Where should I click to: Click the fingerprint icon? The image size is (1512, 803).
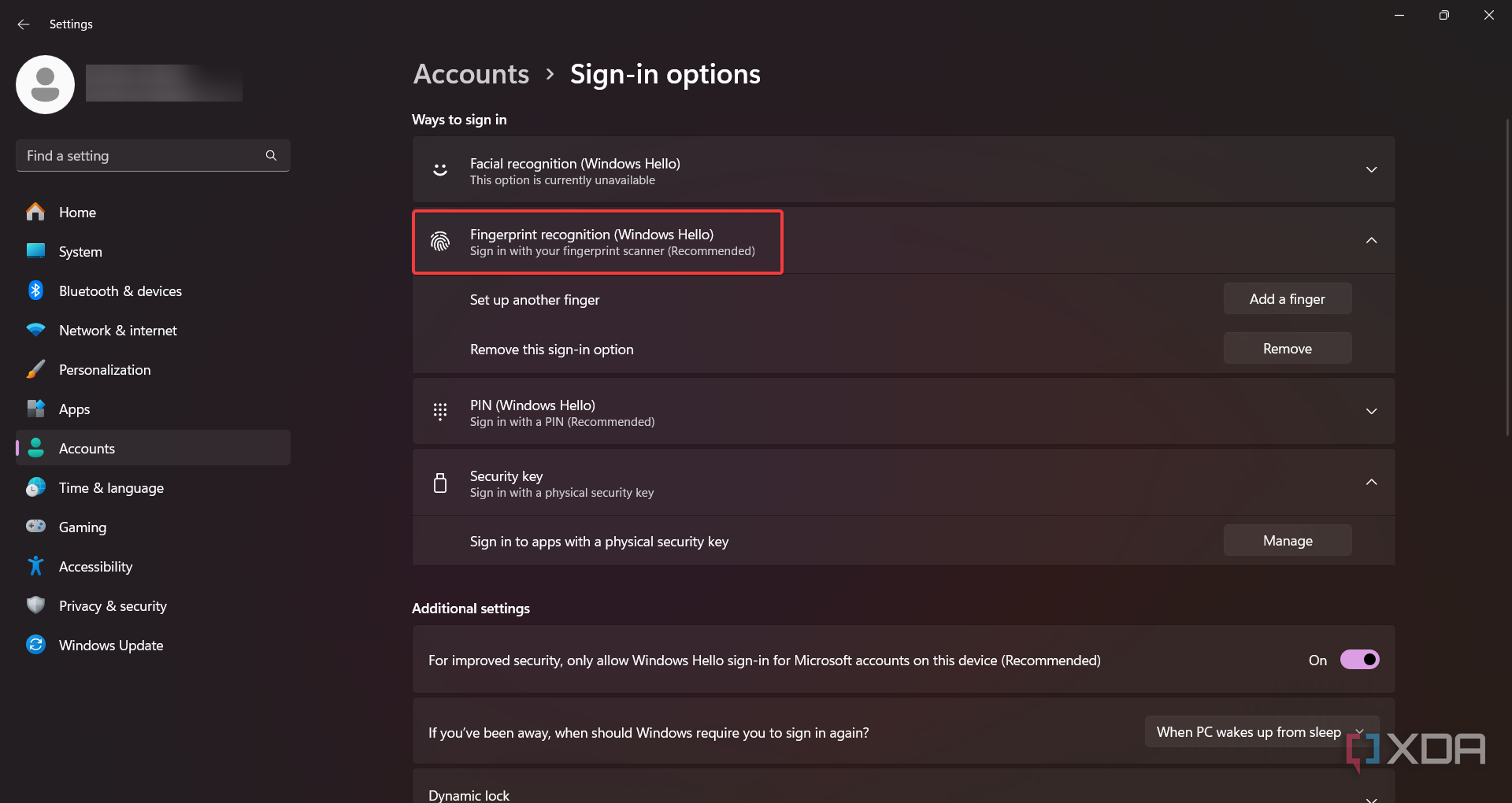click(440, 241)
